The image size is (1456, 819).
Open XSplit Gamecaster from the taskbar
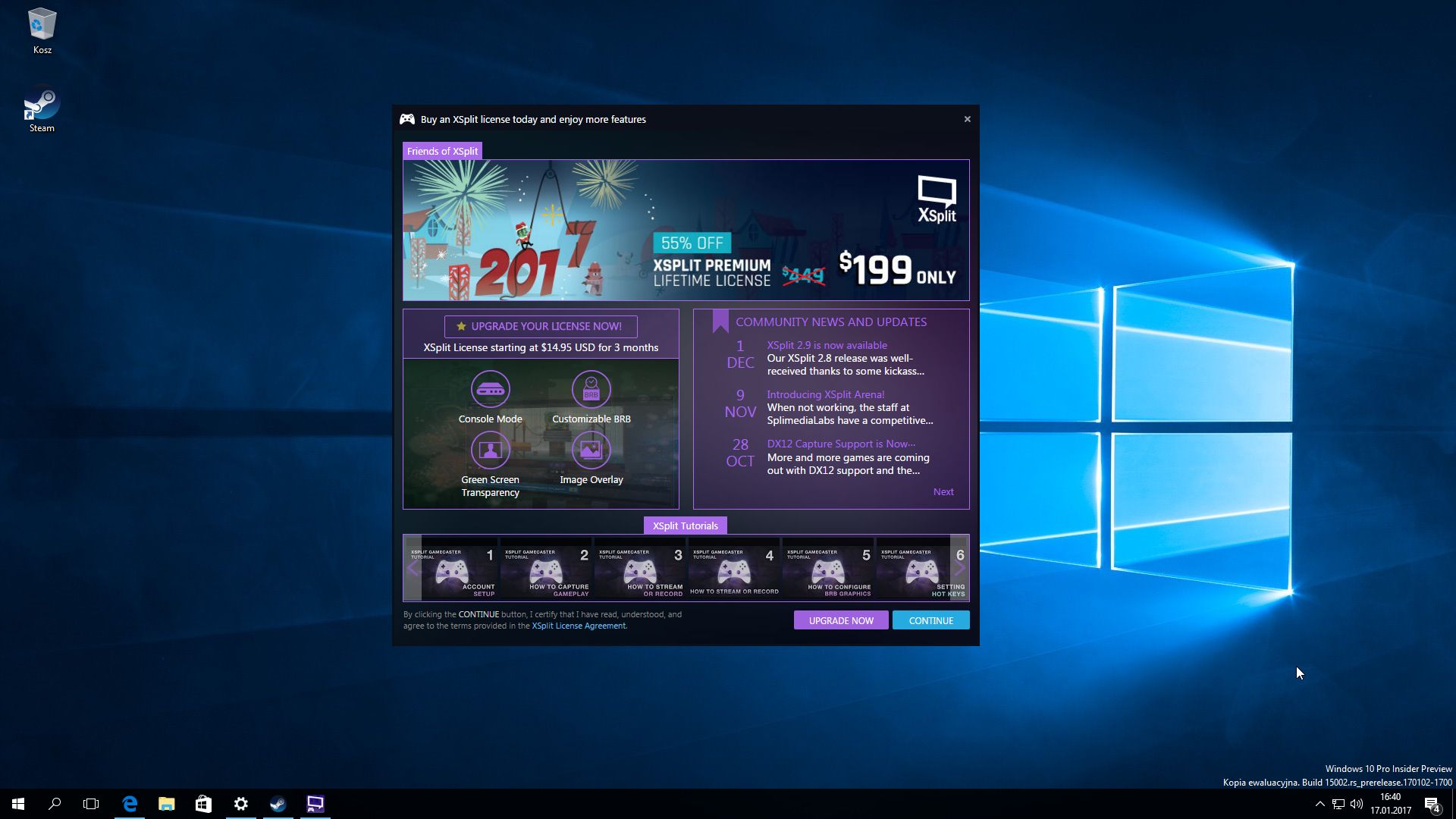point(315,804)
